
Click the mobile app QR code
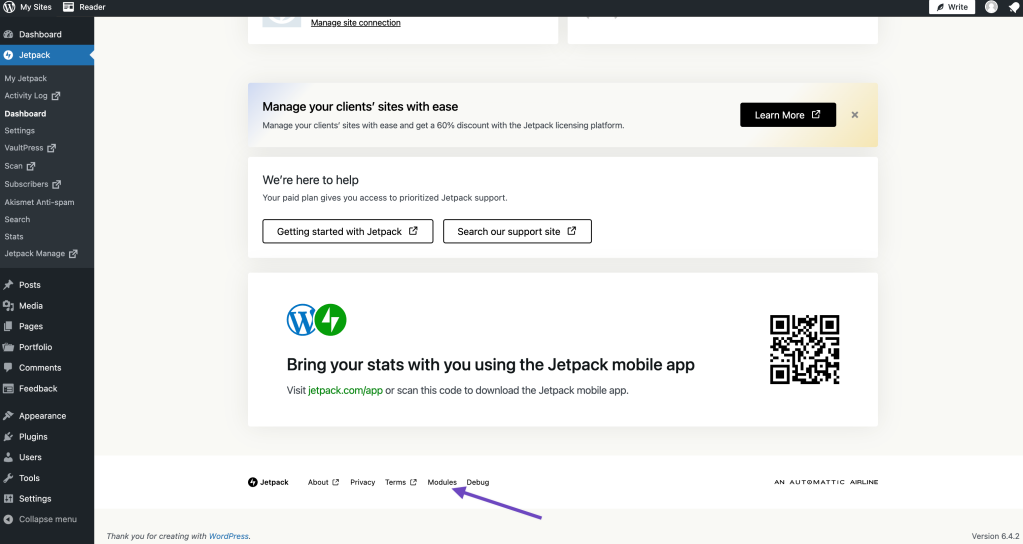click(804, 350)
